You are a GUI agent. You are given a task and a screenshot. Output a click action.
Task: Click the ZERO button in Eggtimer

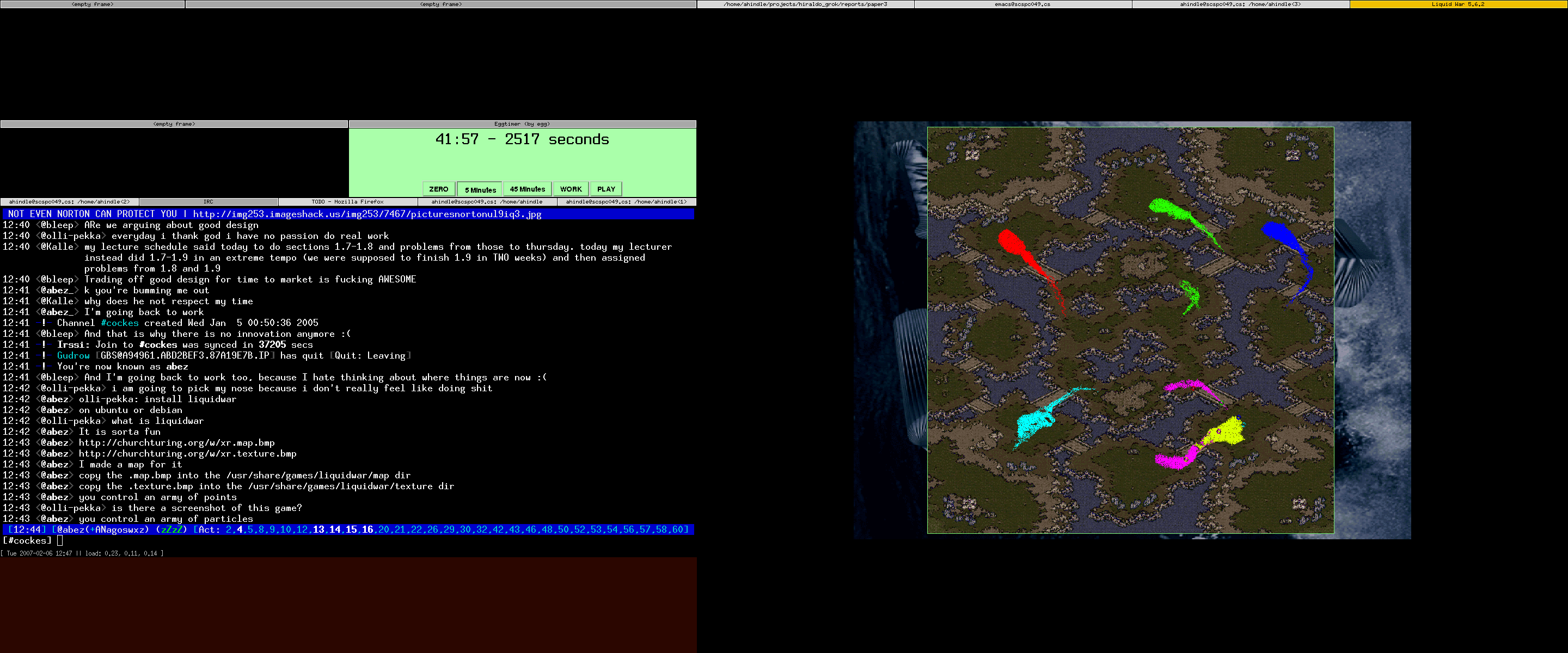tap(438, 189)
